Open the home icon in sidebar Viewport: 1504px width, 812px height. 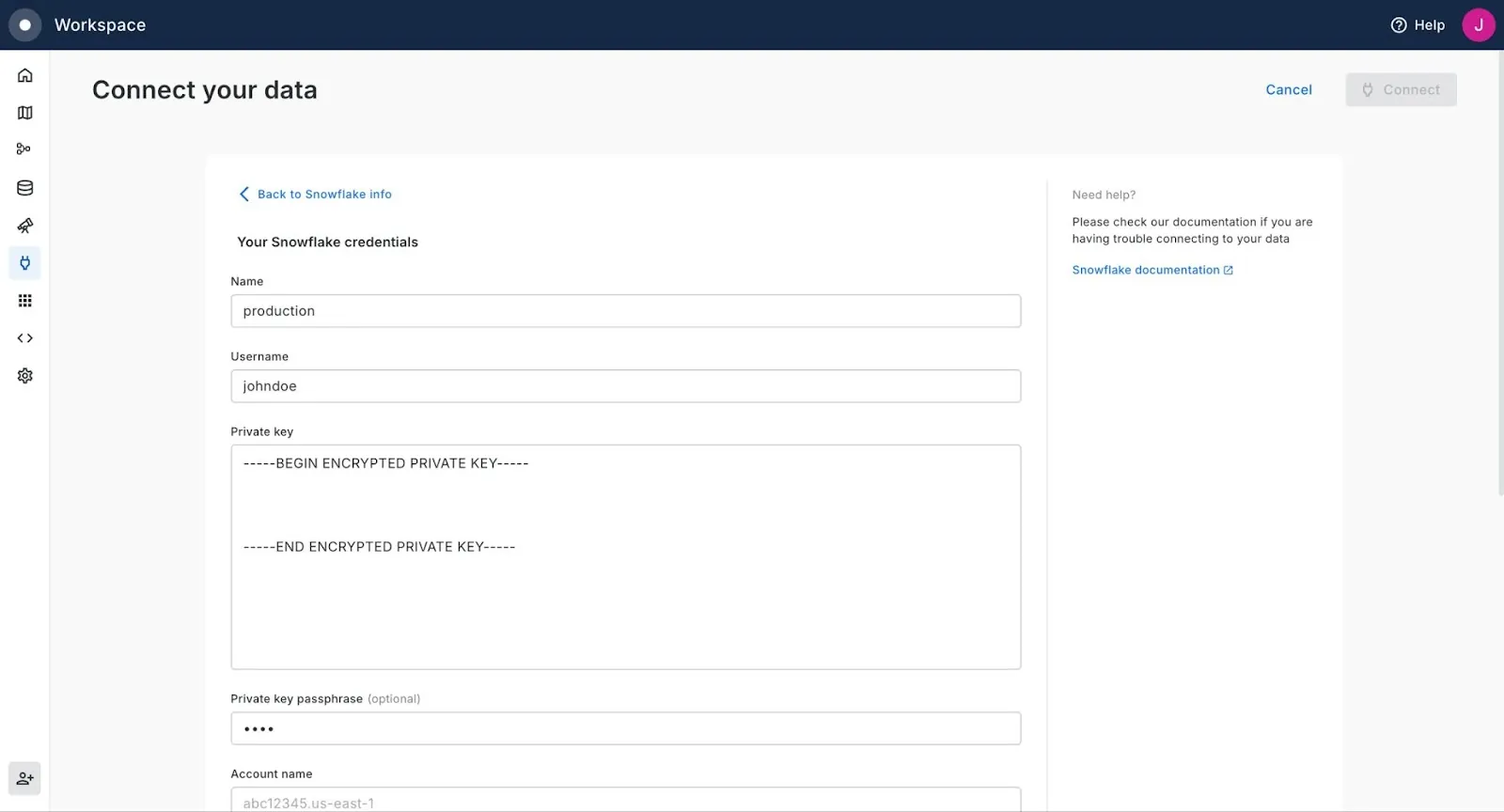click(25, 75)
